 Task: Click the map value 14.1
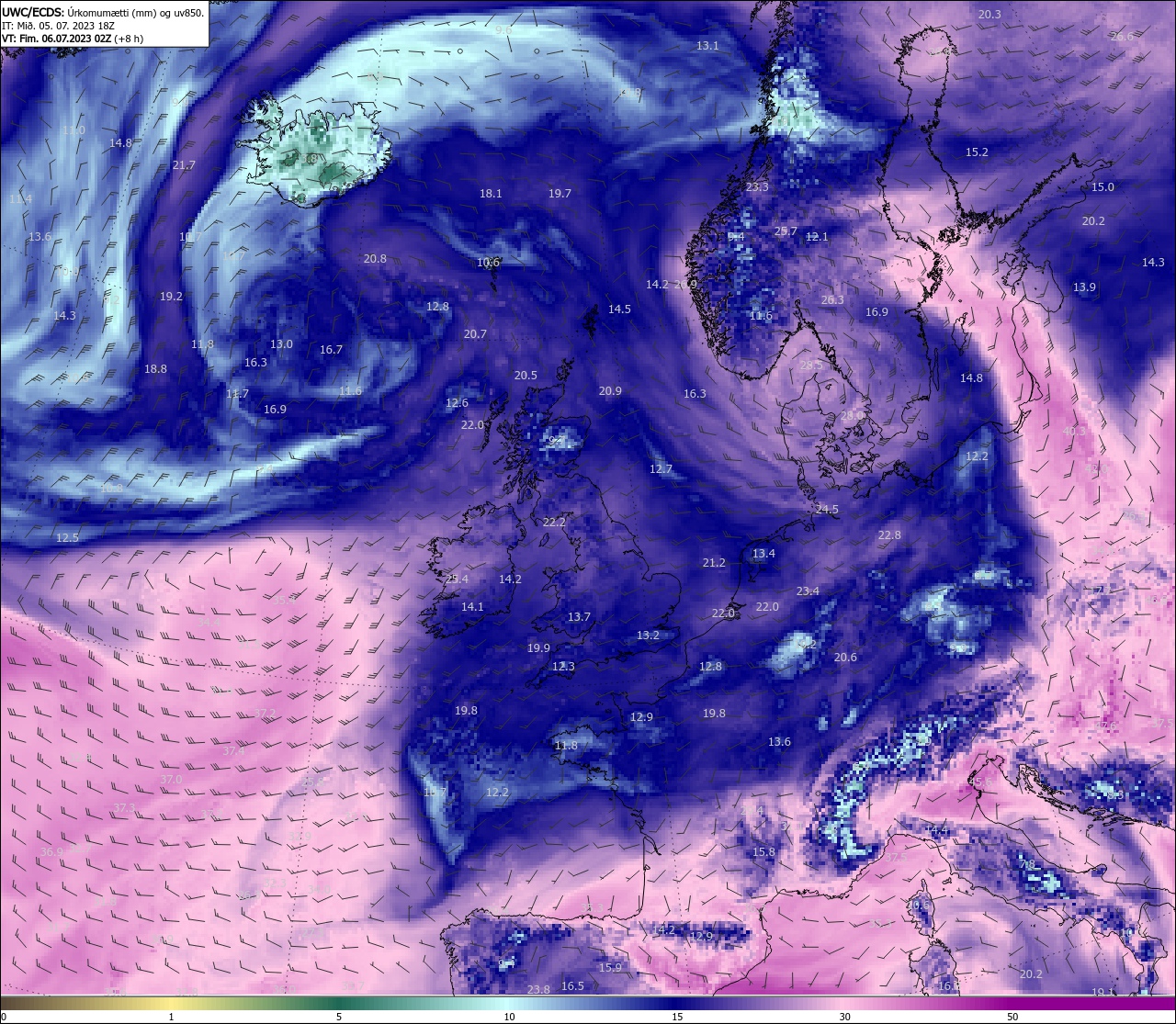click(x=472, y=607)
